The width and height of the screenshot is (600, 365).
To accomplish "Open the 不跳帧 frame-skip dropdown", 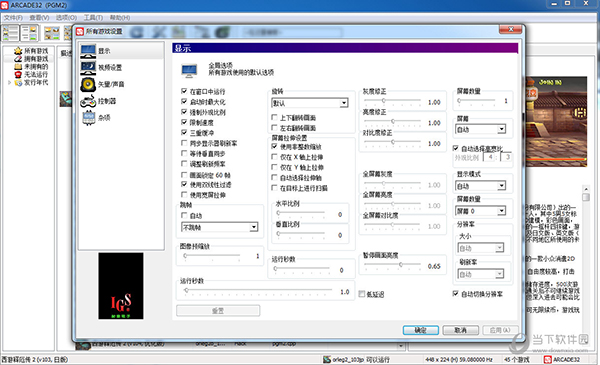I will 219,227.
